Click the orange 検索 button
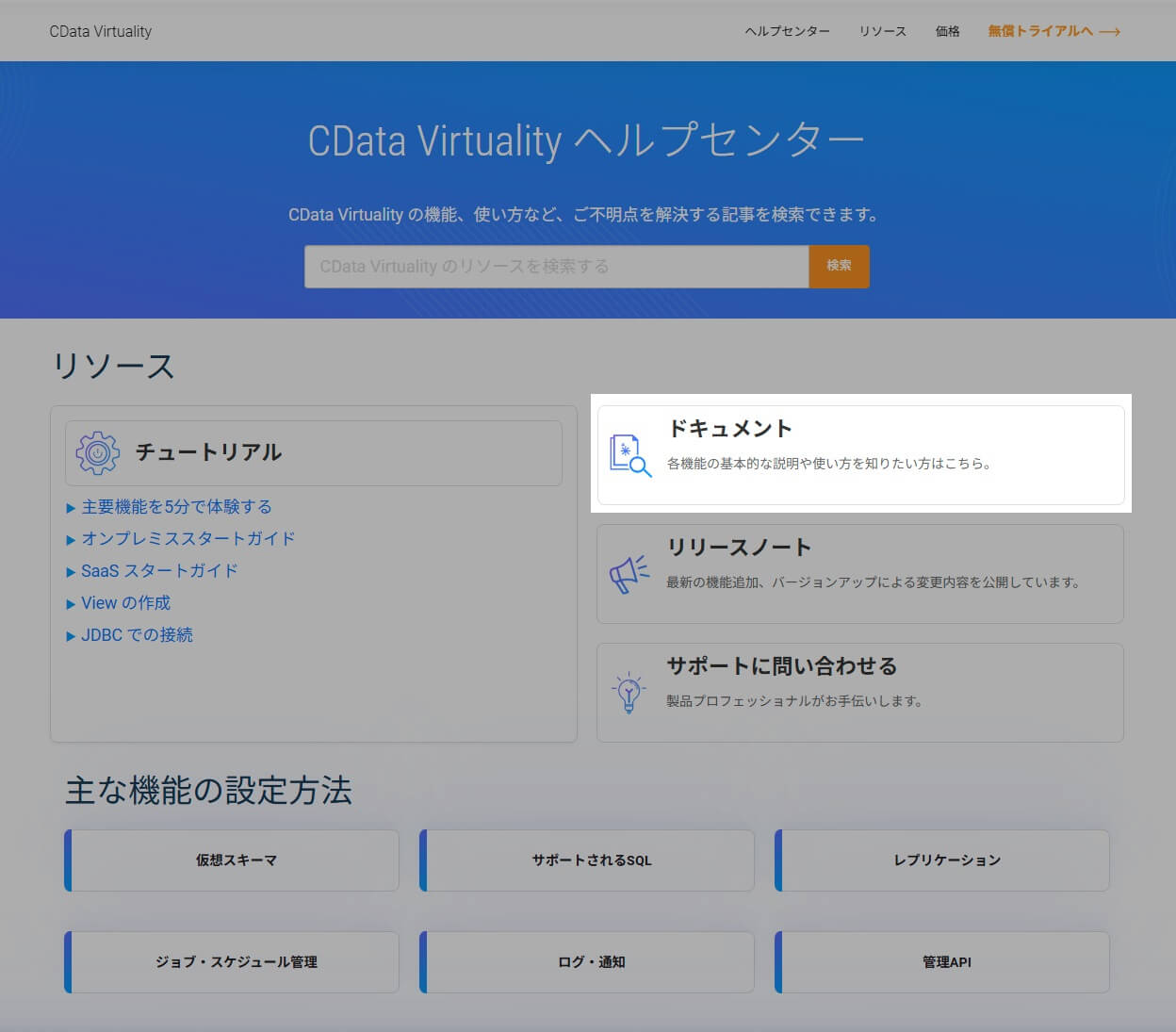1176x1032 pixels. click(839, 267)
